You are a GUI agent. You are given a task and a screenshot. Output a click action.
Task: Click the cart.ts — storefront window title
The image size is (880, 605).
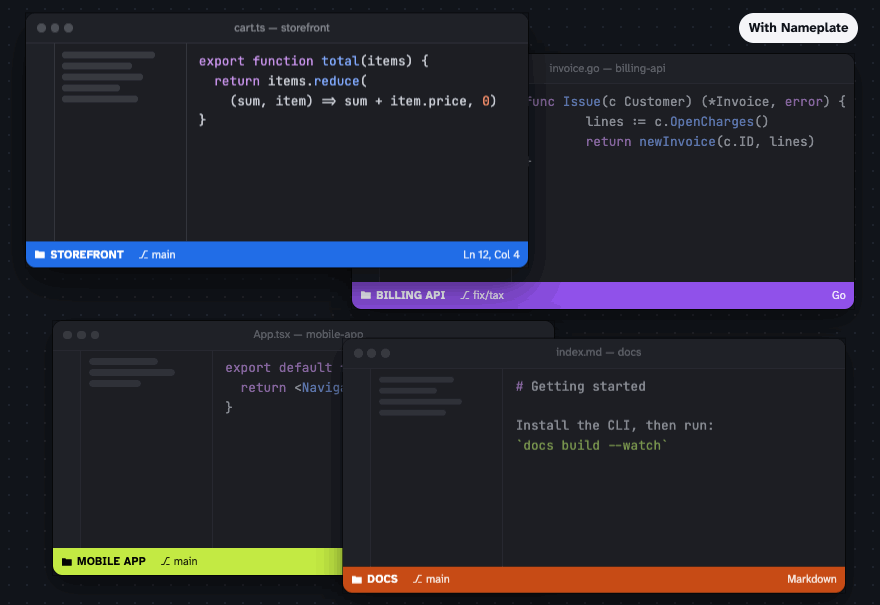[x=282, y=28]
